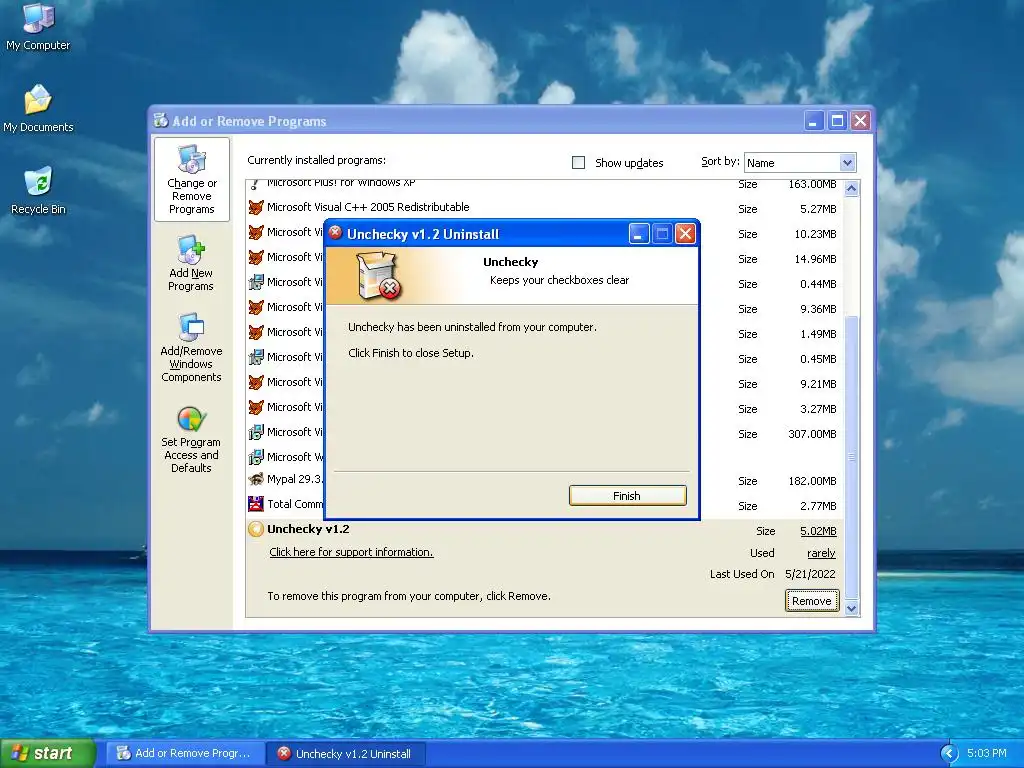This screenshot has height=768, width=1024.
Task: Close the Add or Remove Programs window
Action: point(861,121)
